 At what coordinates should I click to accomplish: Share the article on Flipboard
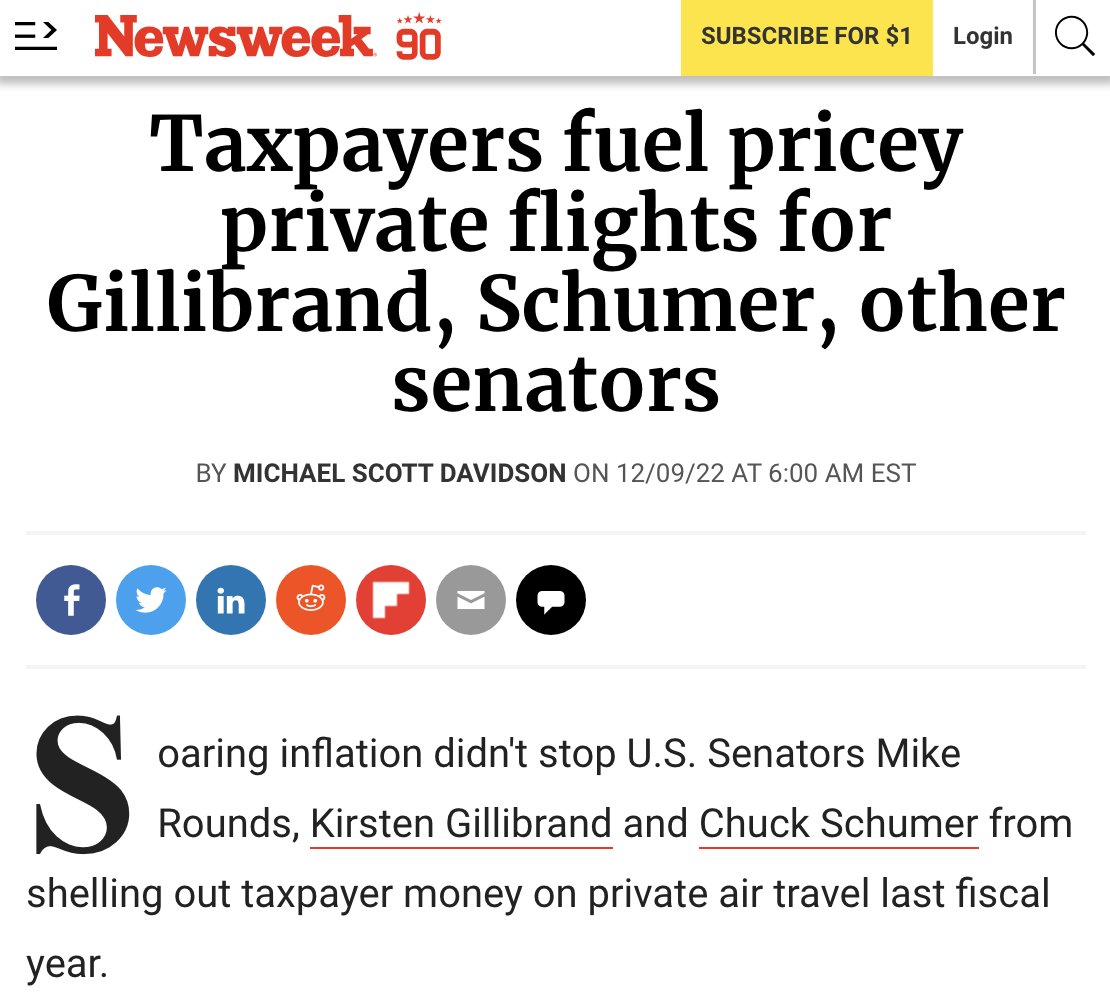pos(391,600)
